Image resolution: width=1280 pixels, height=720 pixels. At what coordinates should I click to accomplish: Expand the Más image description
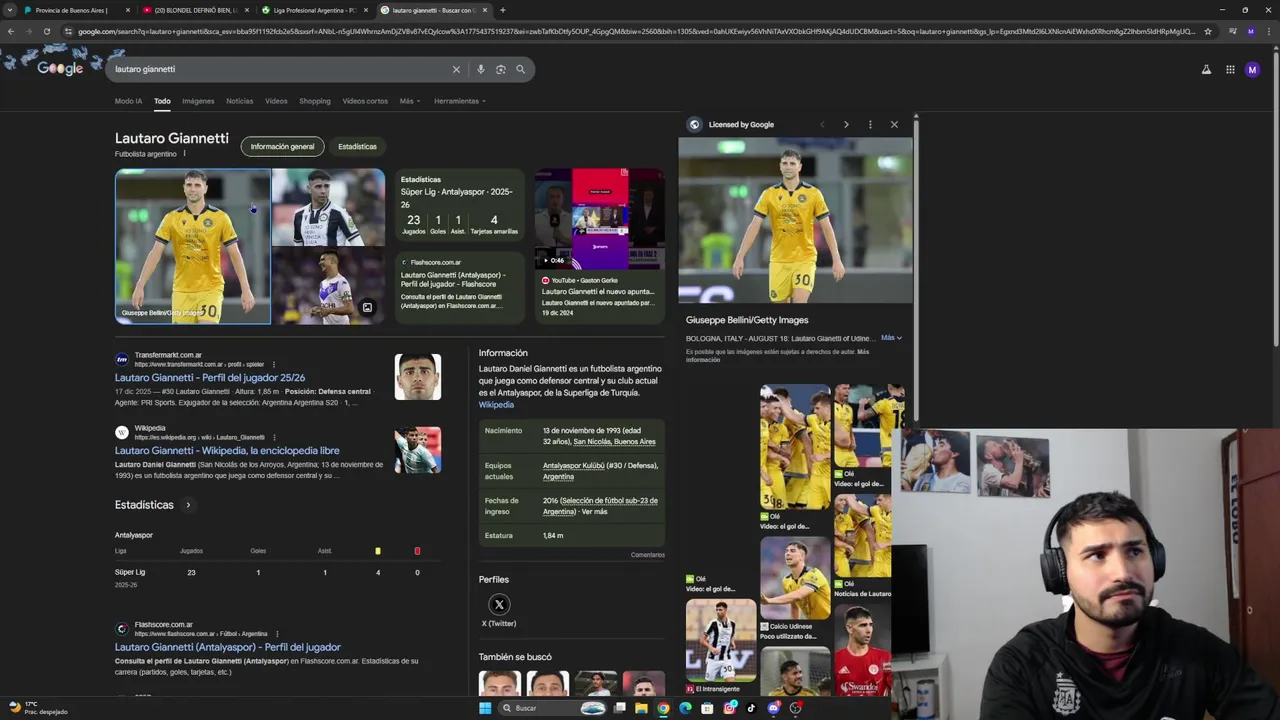click(891, 338)
